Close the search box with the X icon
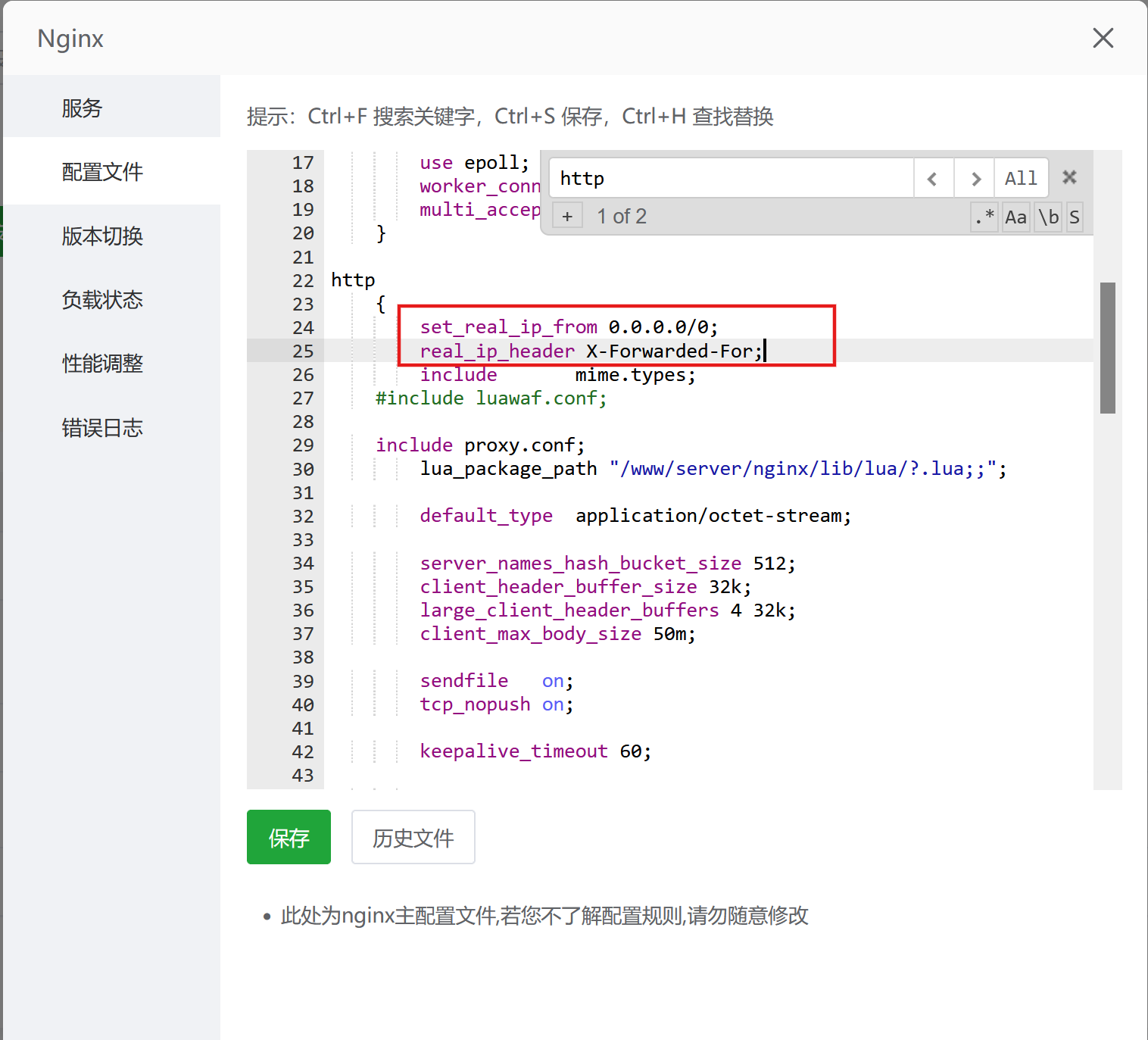The width and height of the screenshot is (1148, 1040). point(1069,177)
